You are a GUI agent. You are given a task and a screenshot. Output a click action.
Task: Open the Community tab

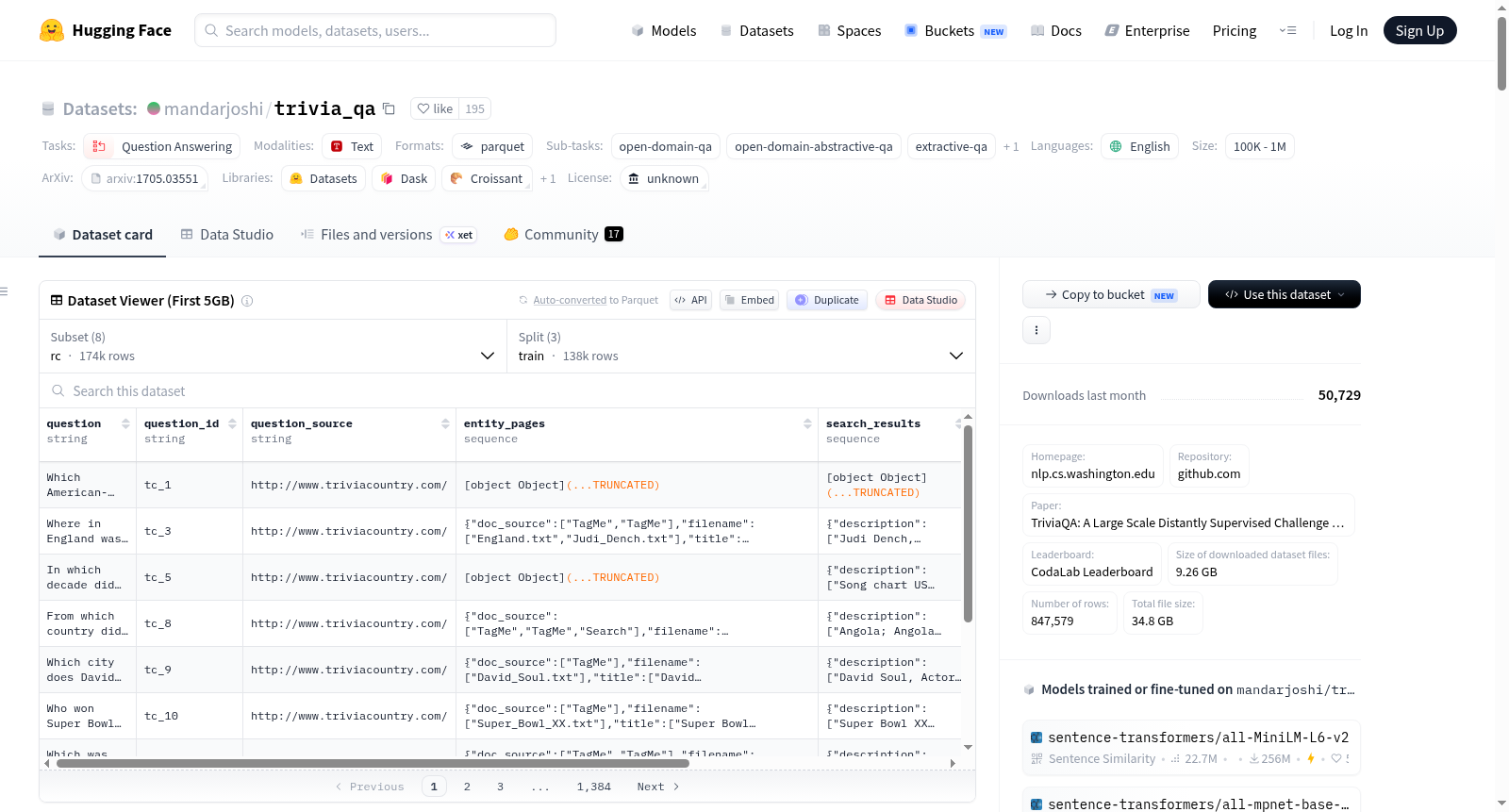(563, 235)
